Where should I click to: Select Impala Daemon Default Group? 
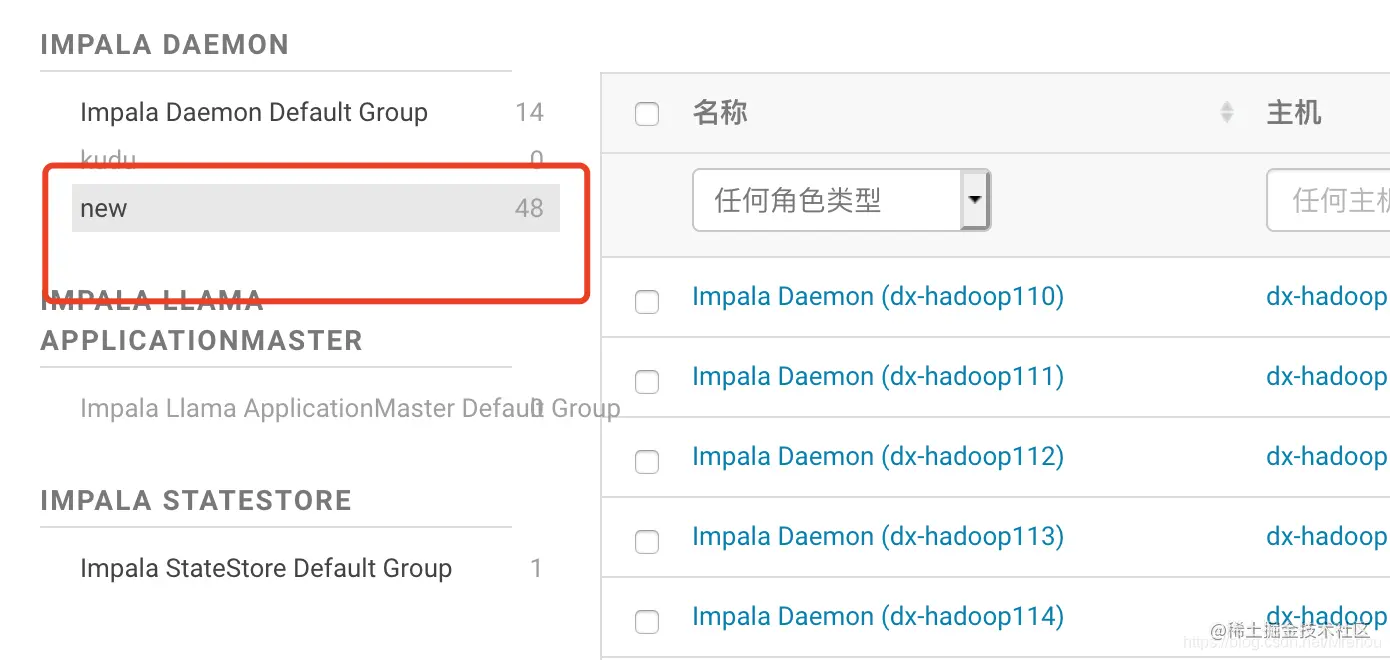click(254, 112)
